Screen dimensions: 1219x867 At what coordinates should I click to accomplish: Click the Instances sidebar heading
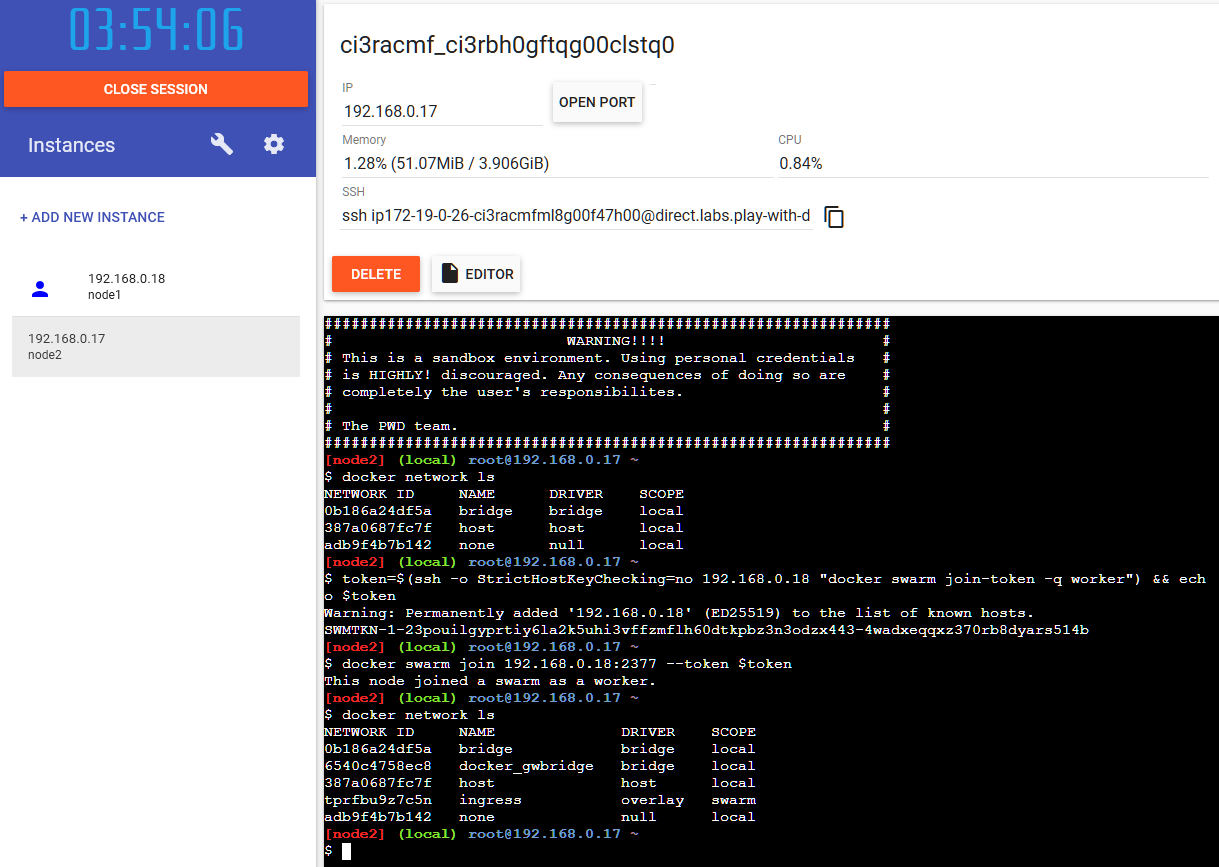tap(71, 145)
